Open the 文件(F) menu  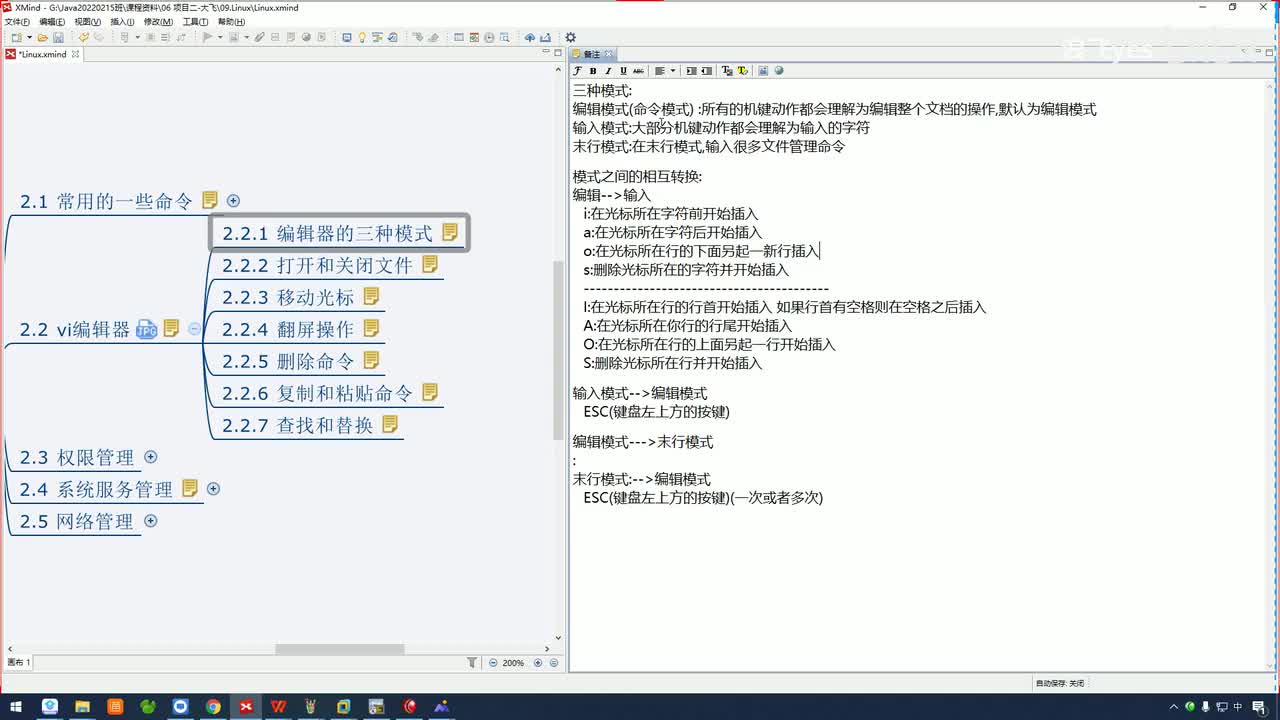pyautogui.click(x=17, y=21)
